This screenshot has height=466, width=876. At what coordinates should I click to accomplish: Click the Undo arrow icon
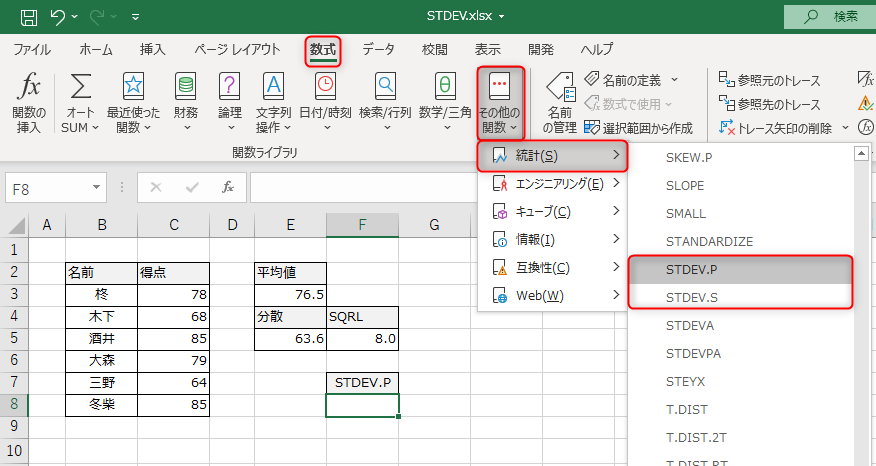point(58,17)
